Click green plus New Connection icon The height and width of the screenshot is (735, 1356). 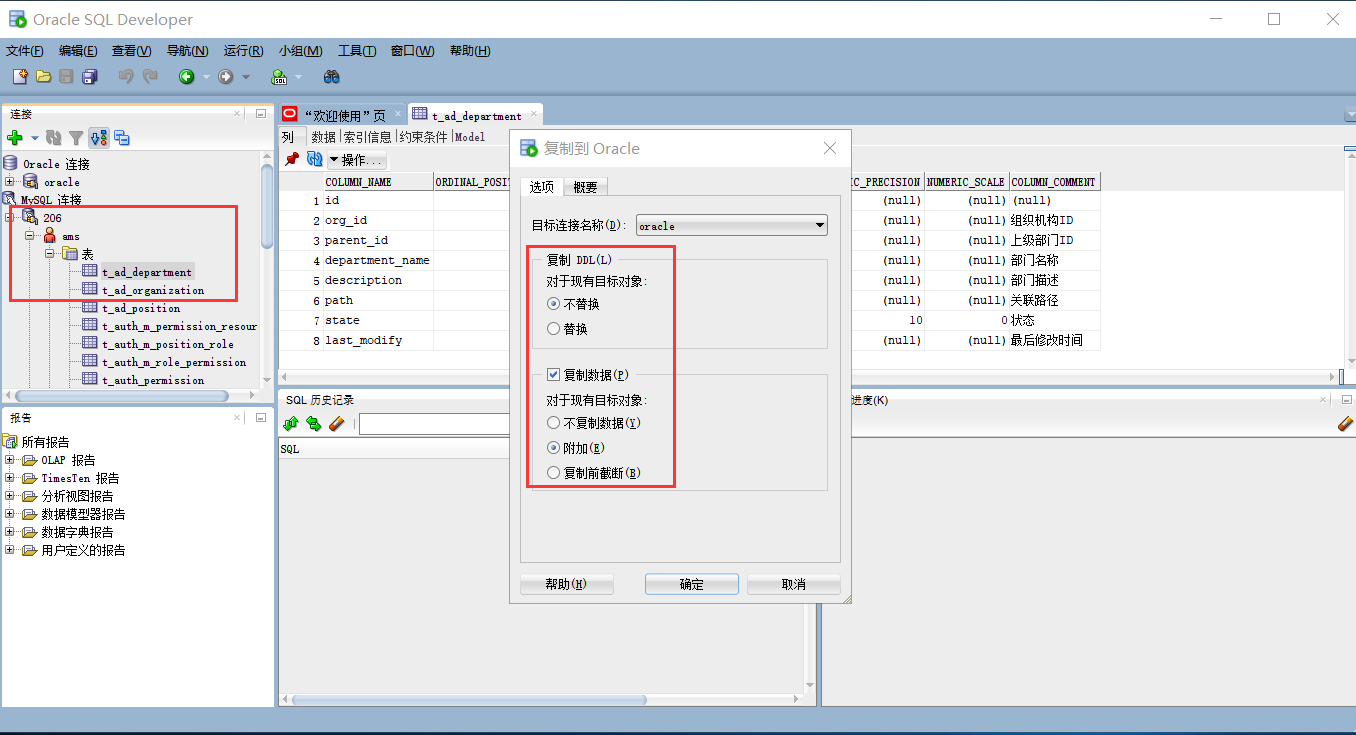pos(15,138)
